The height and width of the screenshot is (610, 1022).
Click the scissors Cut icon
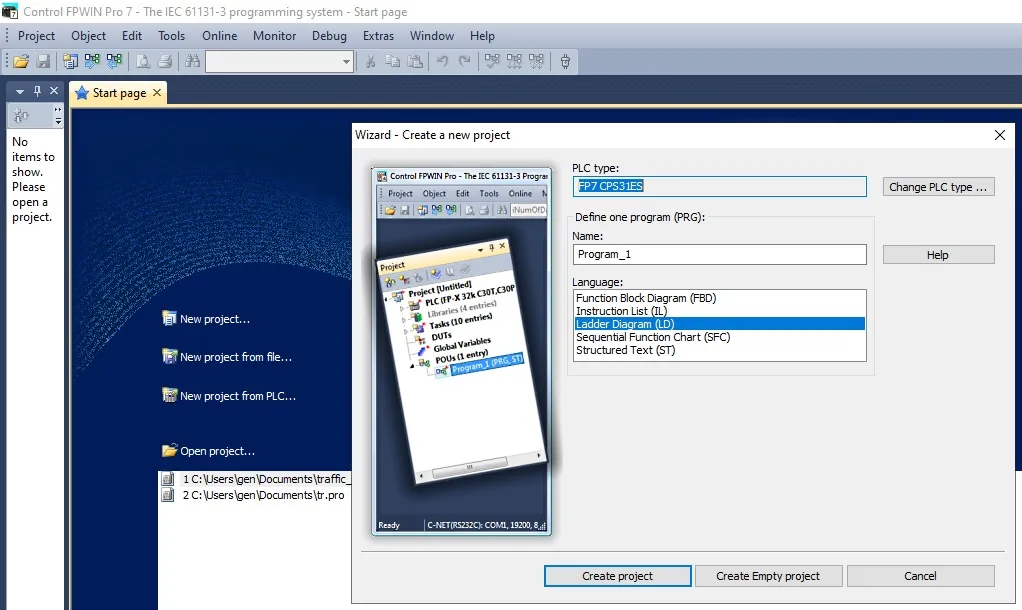(x=370, y=61)
